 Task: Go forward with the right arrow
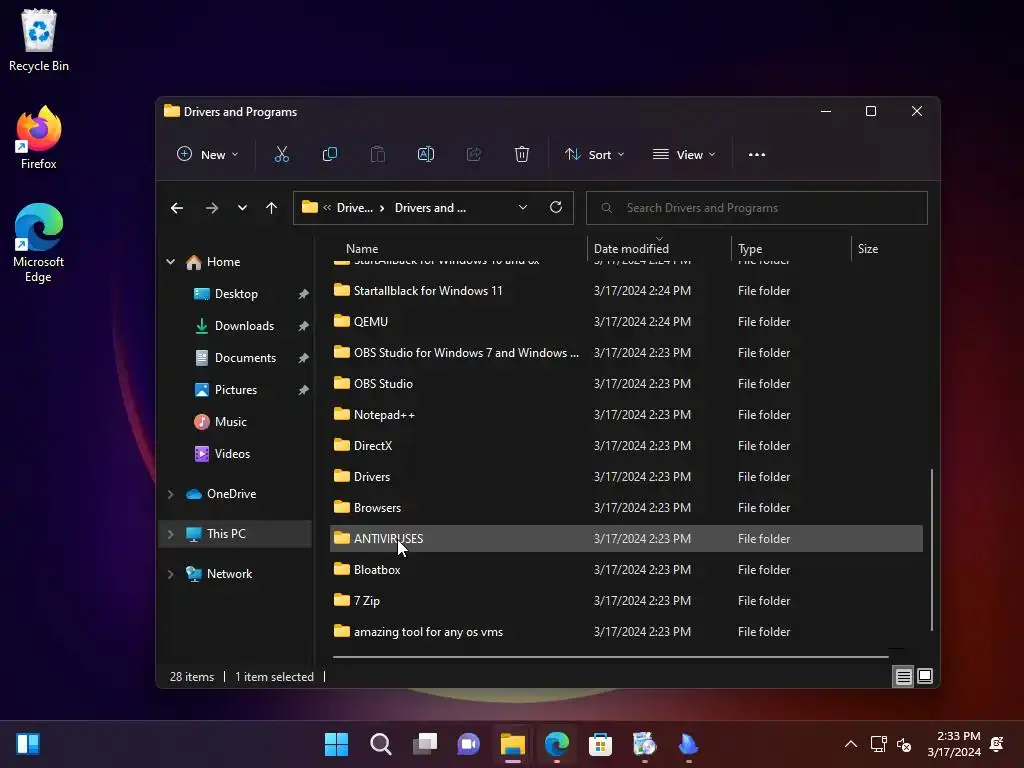click(x=212, y=208)
